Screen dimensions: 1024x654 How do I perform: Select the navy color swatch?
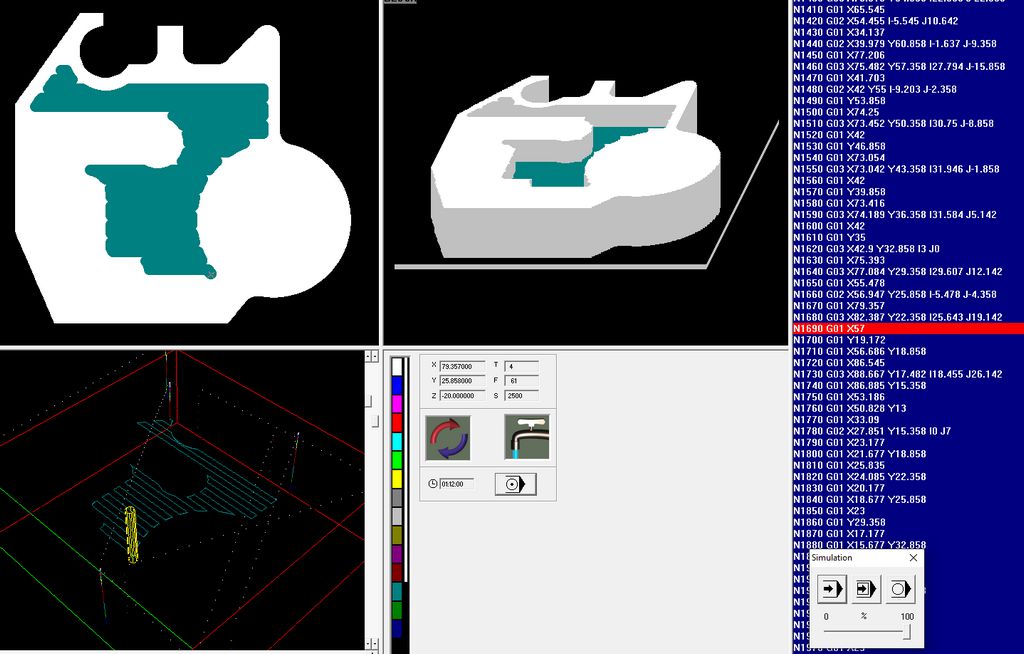point(398,629)
